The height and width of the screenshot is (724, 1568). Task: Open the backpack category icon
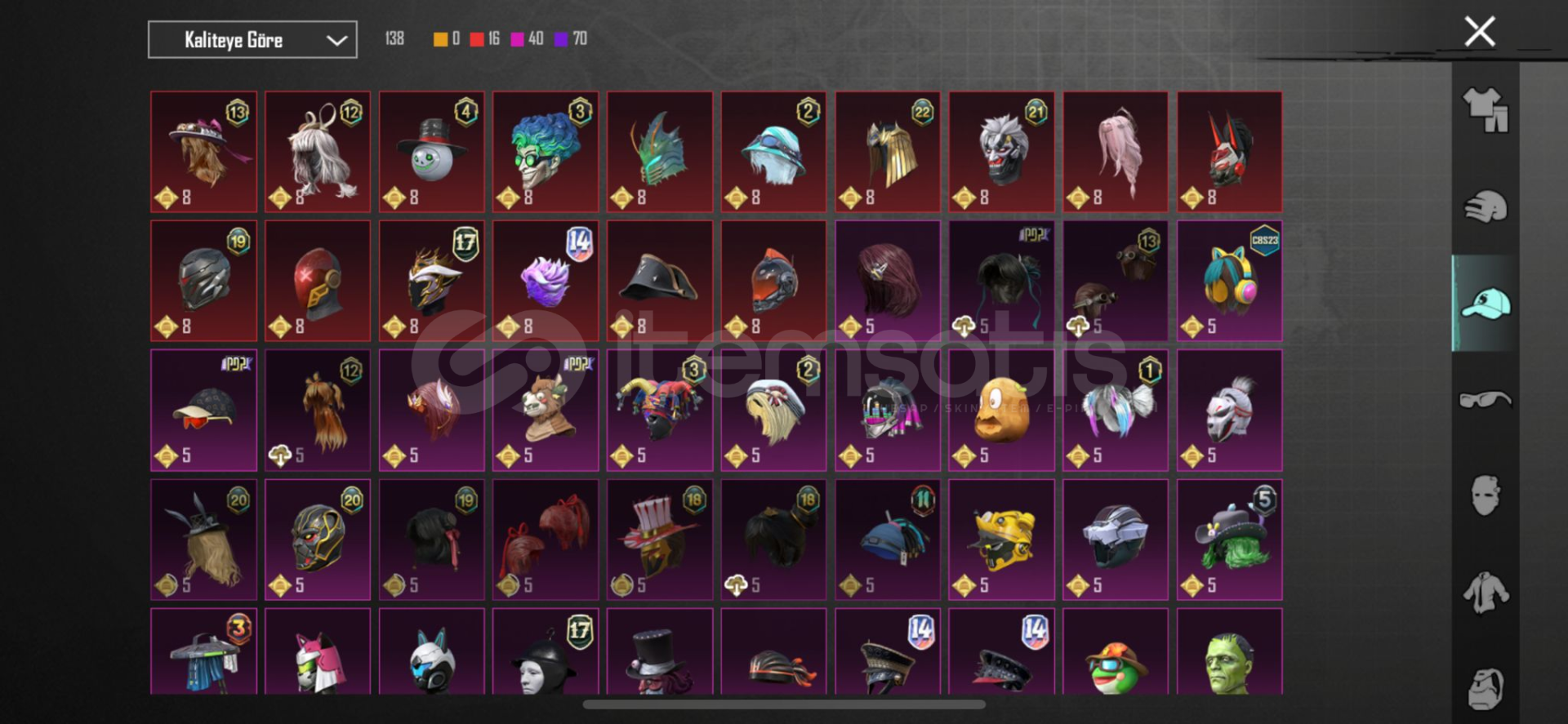[x=1485, y=690]
